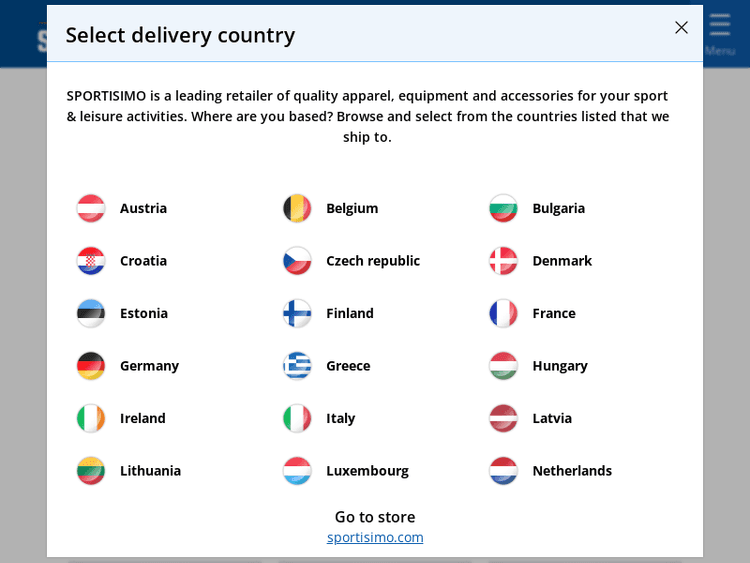Close the Select delivery country dialog

tap(681, 28)
